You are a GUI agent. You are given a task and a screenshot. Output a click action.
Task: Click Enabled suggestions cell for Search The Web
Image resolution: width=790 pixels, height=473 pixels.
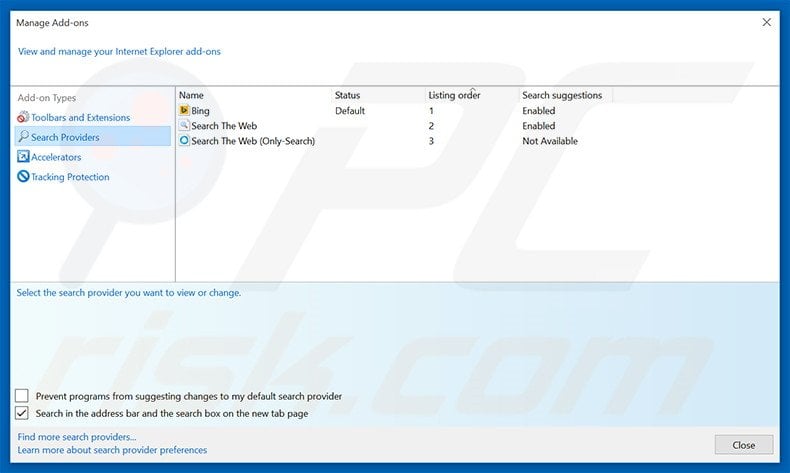click(539, 126)
